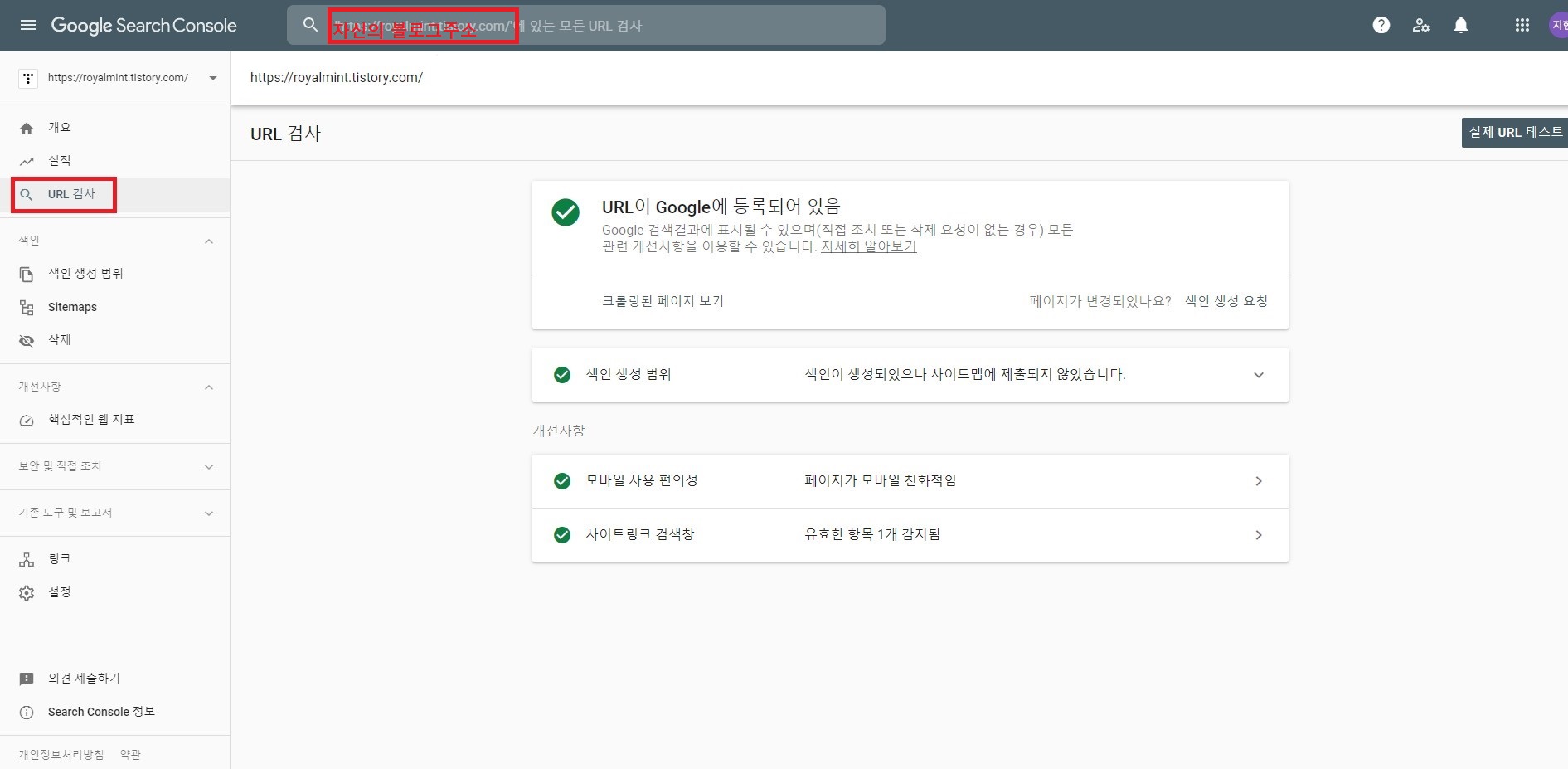The width and height of the screenshot is (1568, 769).
Task: Click the trend icon beside 실적
Action: point(27,161)
